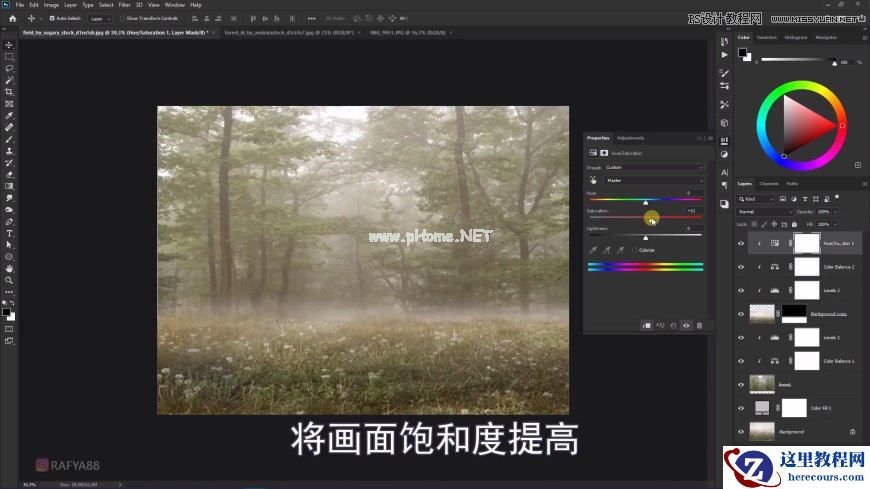
Task: Hide the Levels 1 layer
Action: tap(741, 337)
